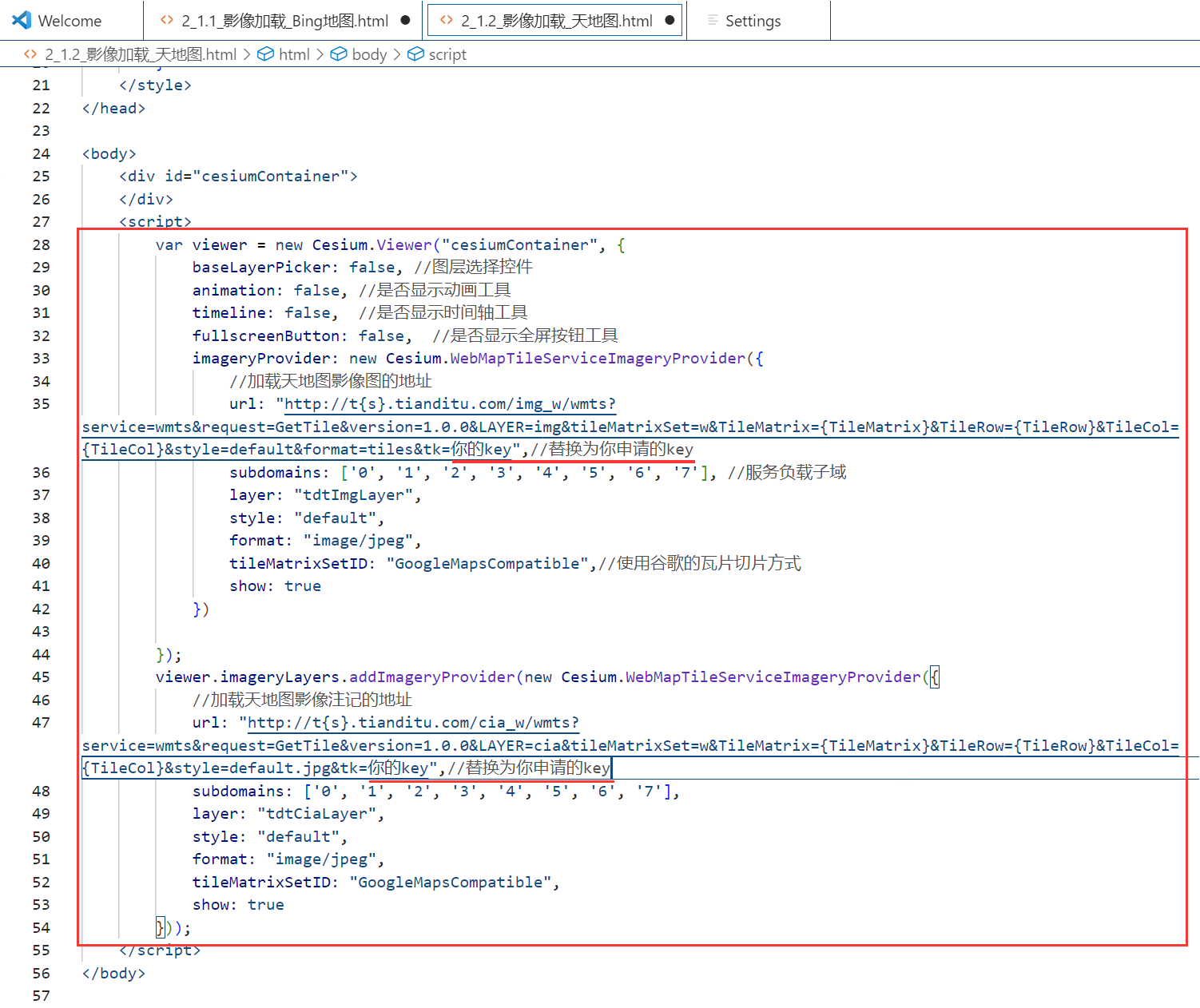Click comment "//加载天地图影像注记的地址" on line 46
Image resolution: width=1200 pixels, height=1008 pixels.
click(302, 700)
